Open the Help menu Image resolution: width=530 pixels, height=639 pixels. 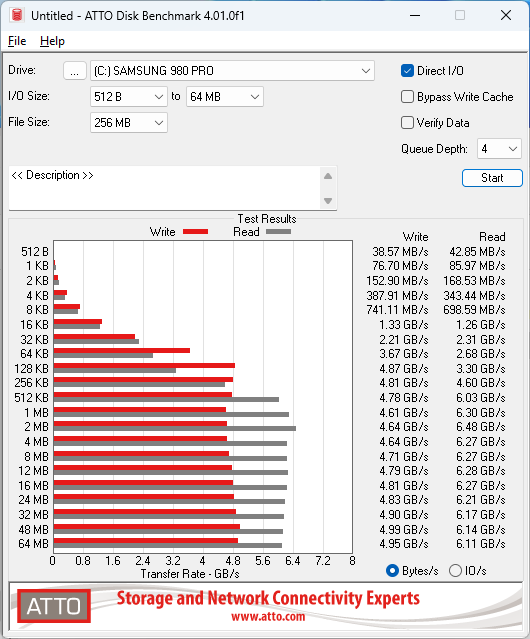click(52, 41)
